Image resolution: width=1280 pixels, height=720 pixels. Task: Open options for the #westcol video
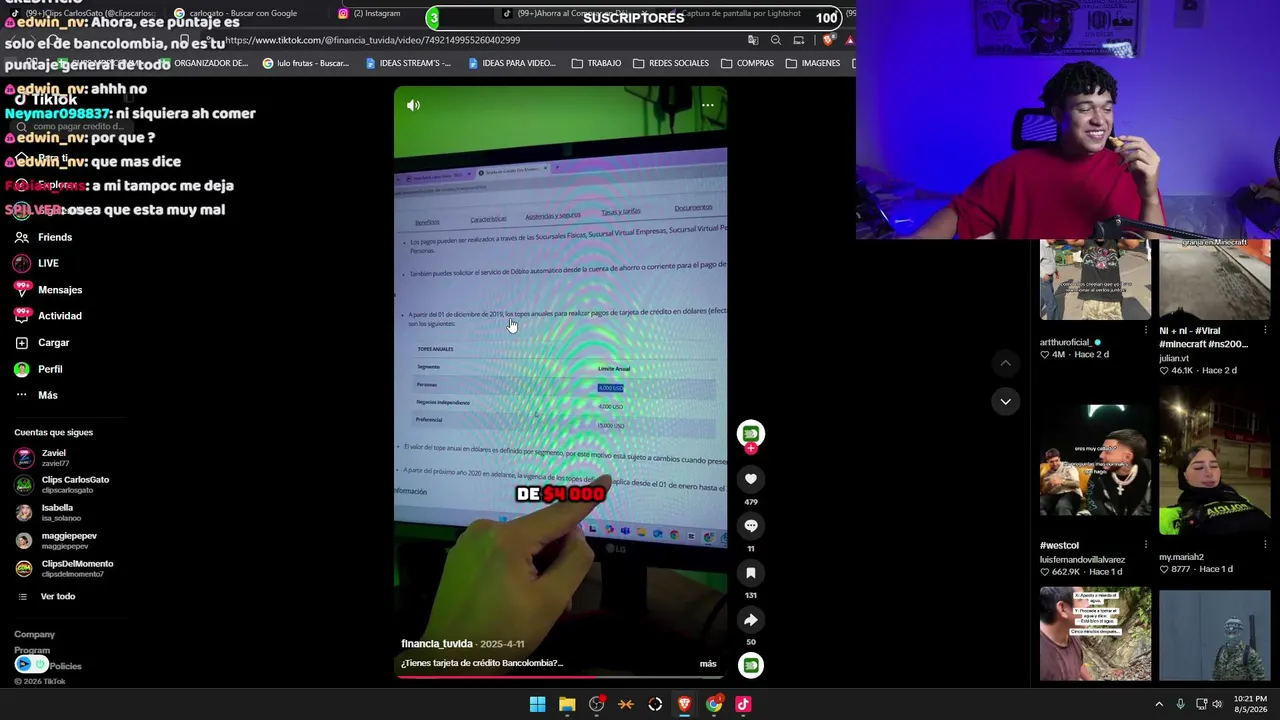tap(1145, 545)
